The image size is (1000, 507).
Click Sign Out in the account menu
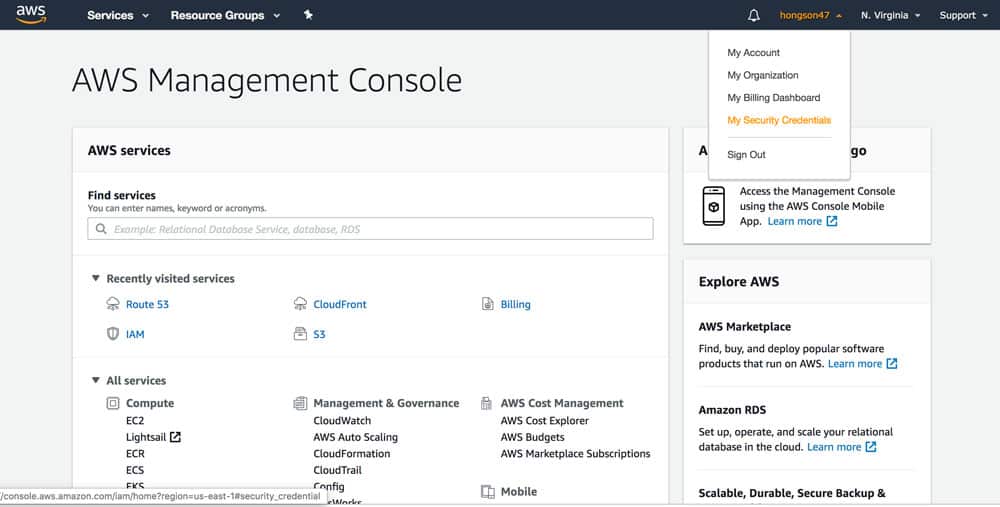tap(746, 155)
